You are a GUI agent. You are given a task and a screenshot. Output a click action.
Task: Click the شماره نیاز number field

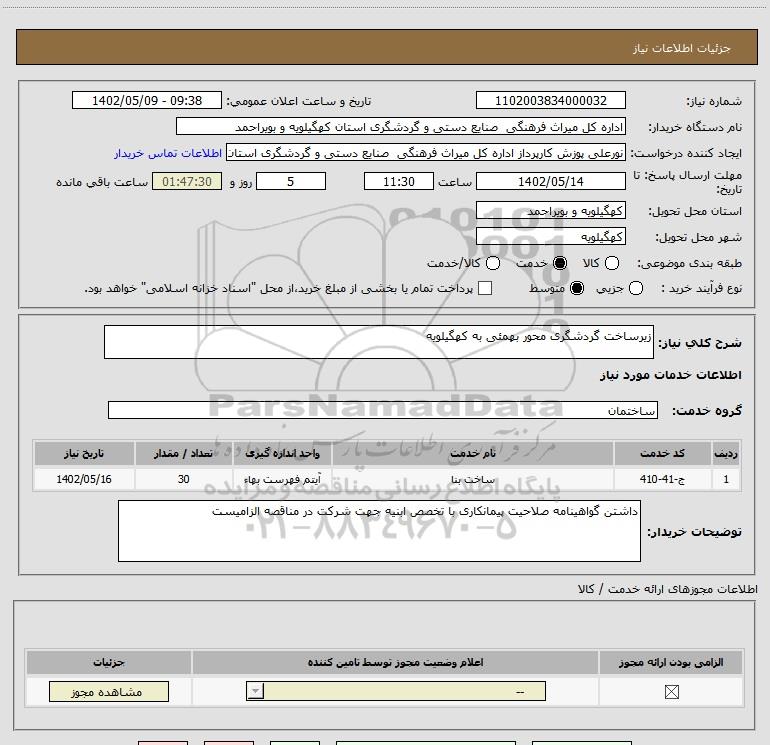point(550,100)
